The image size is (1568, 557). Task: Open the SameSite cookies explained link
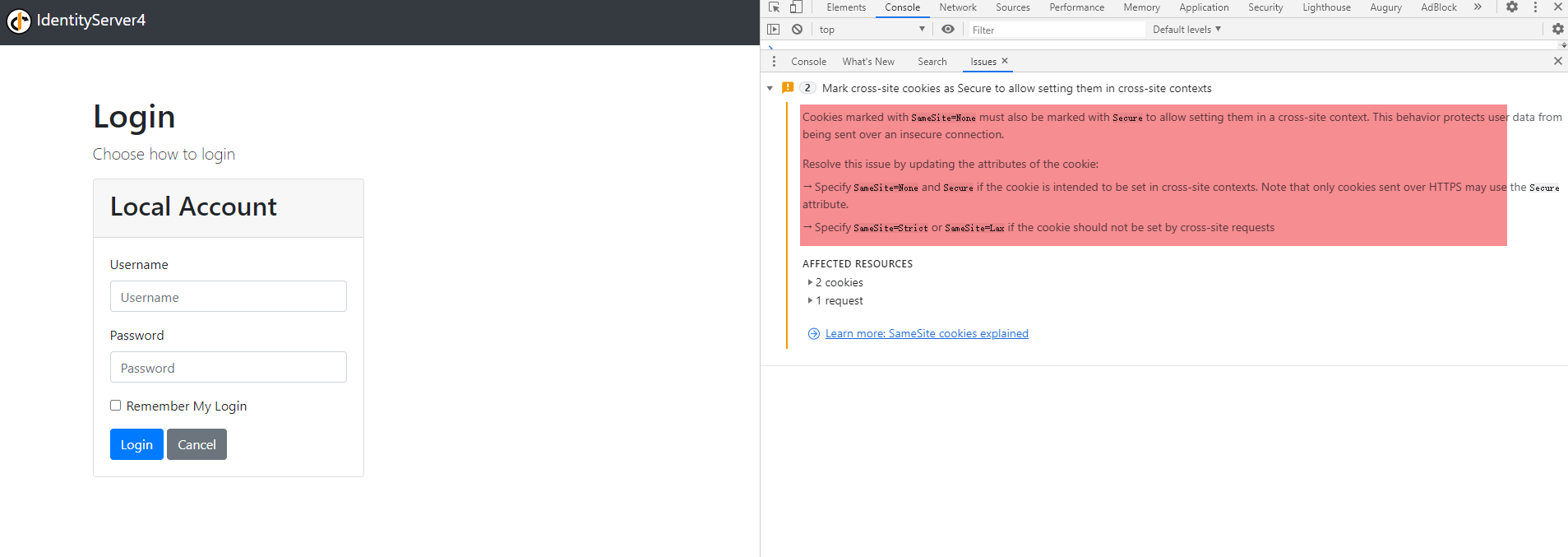click(x=926, y=333)
